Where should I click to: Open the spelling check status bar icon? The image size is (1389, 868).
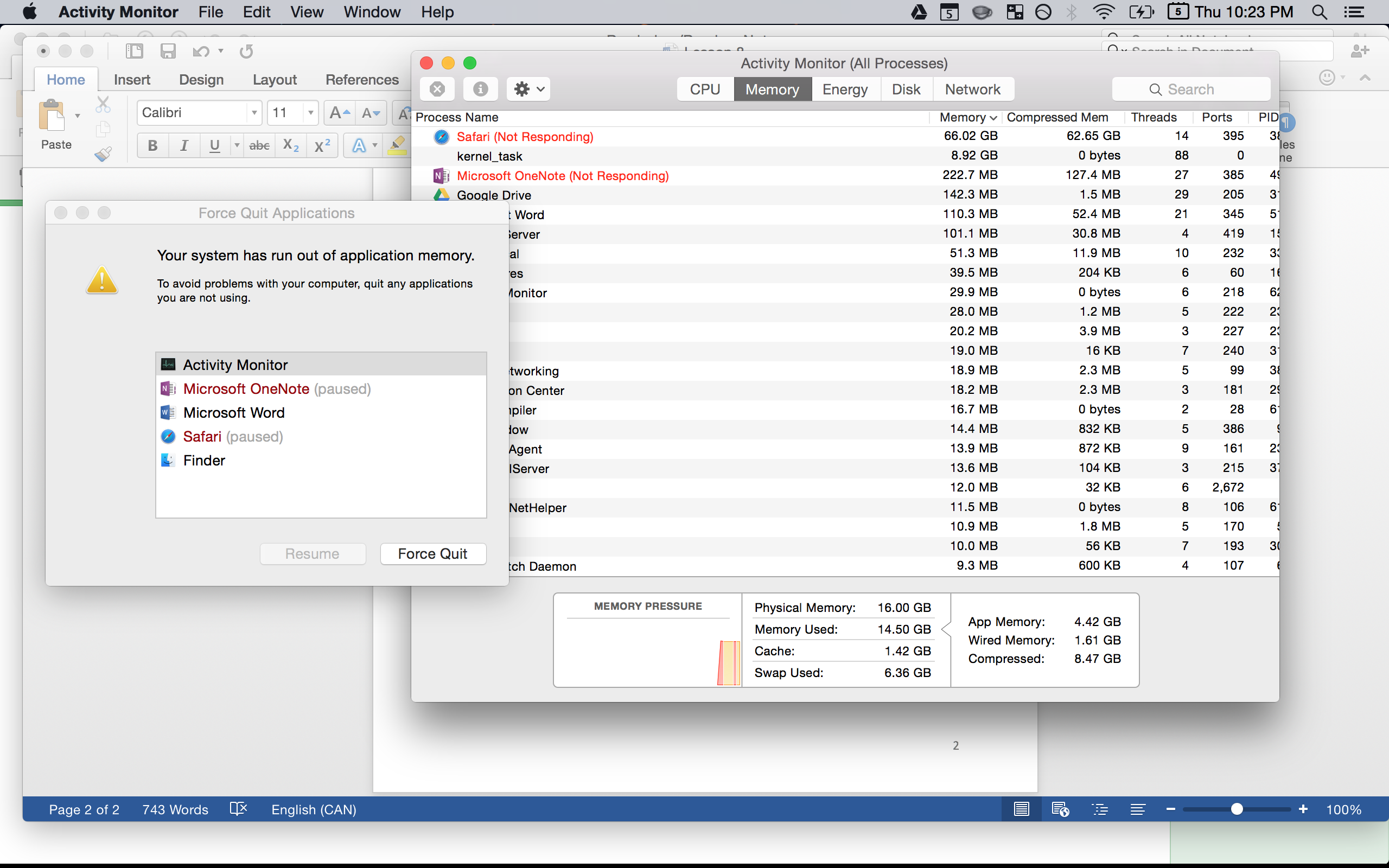238,809
